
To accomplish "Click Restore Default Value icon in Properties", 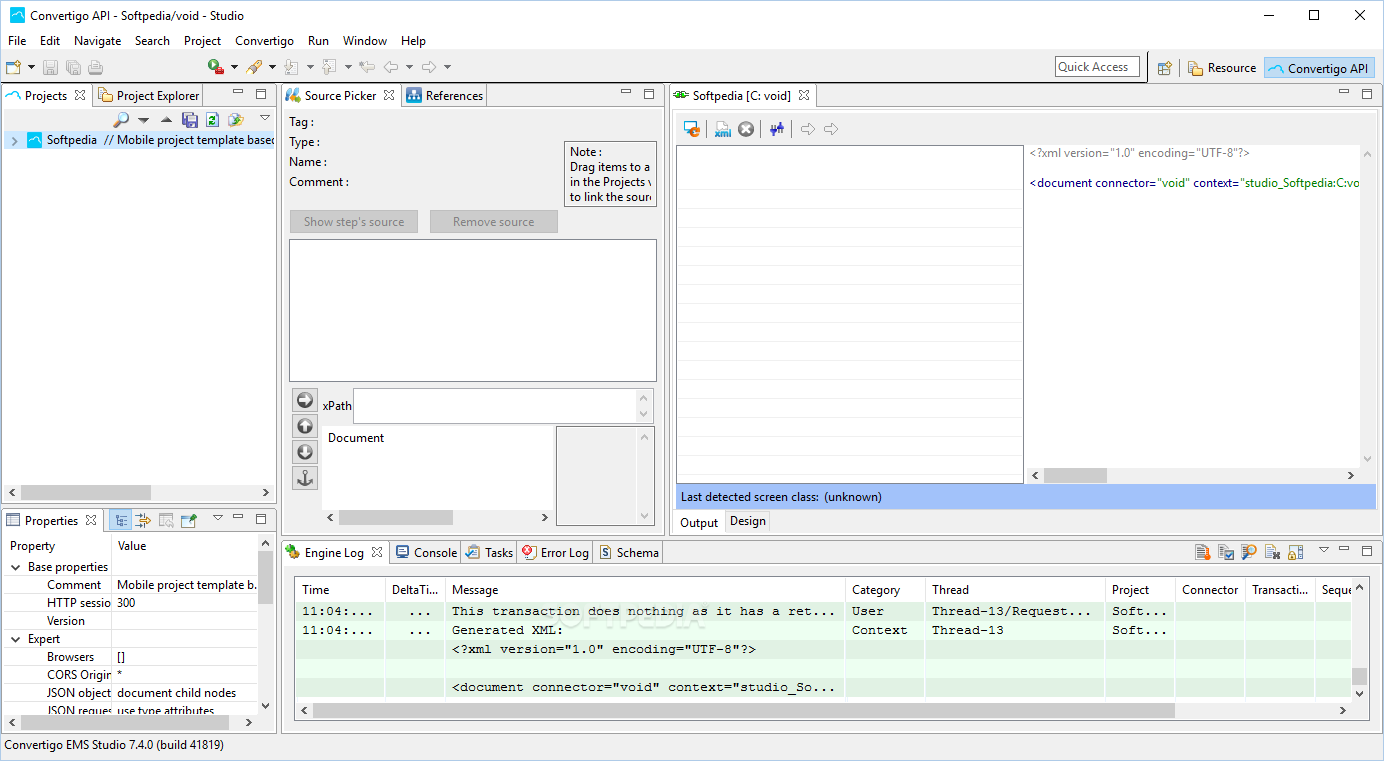I will [166, 520].
